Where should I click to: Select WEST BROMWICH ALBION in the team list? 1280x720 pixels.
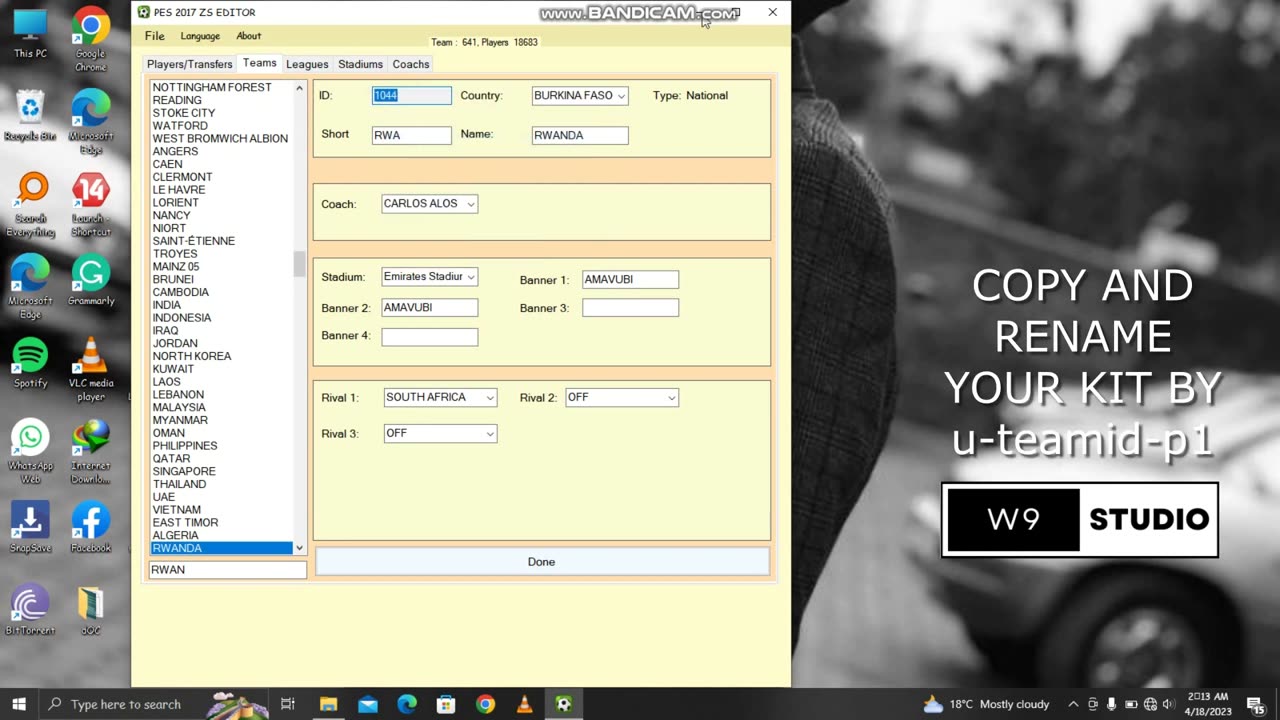(x=220, y=139)
